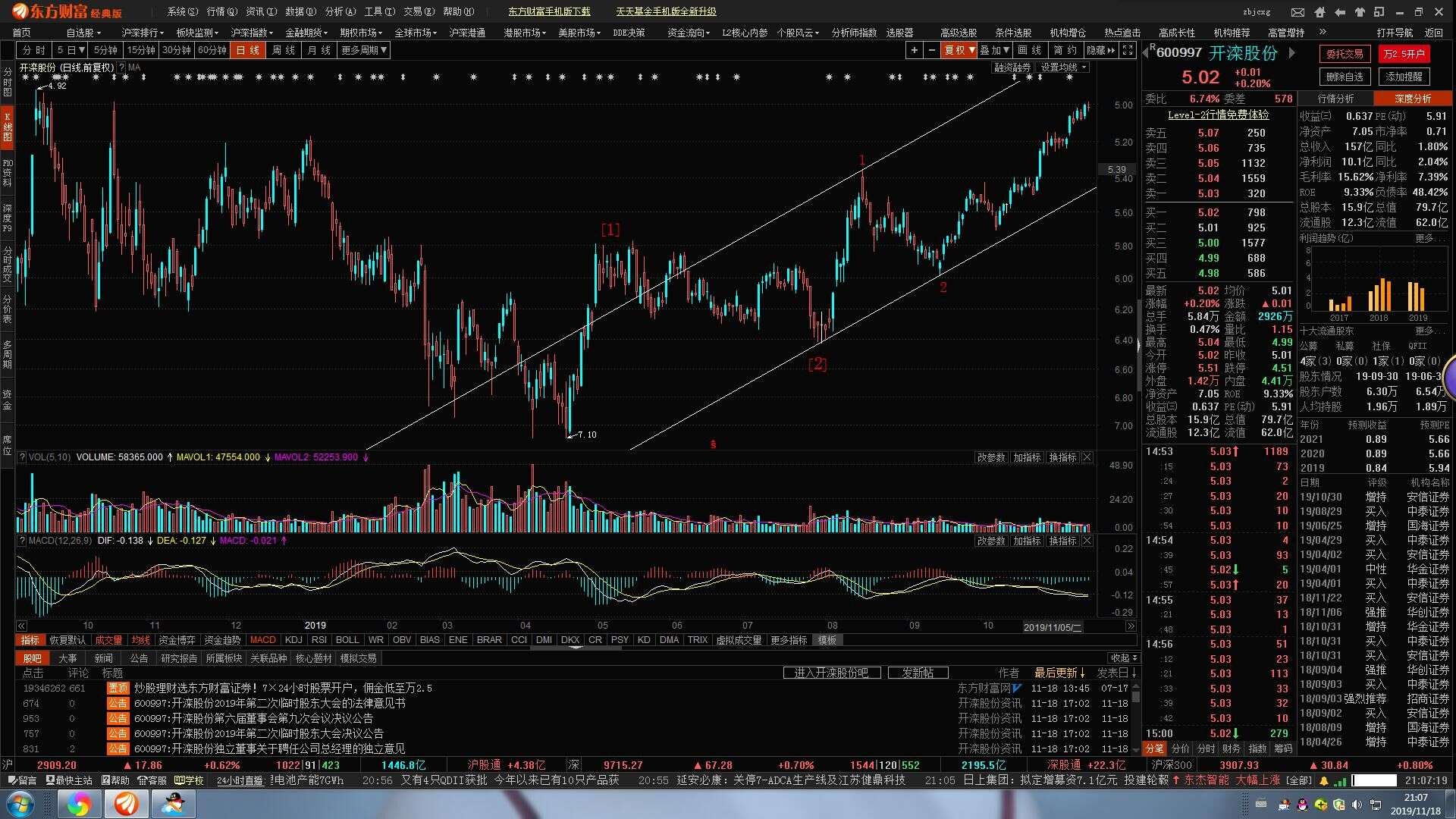Click 万2.5开户 button

click(1404, 54)
